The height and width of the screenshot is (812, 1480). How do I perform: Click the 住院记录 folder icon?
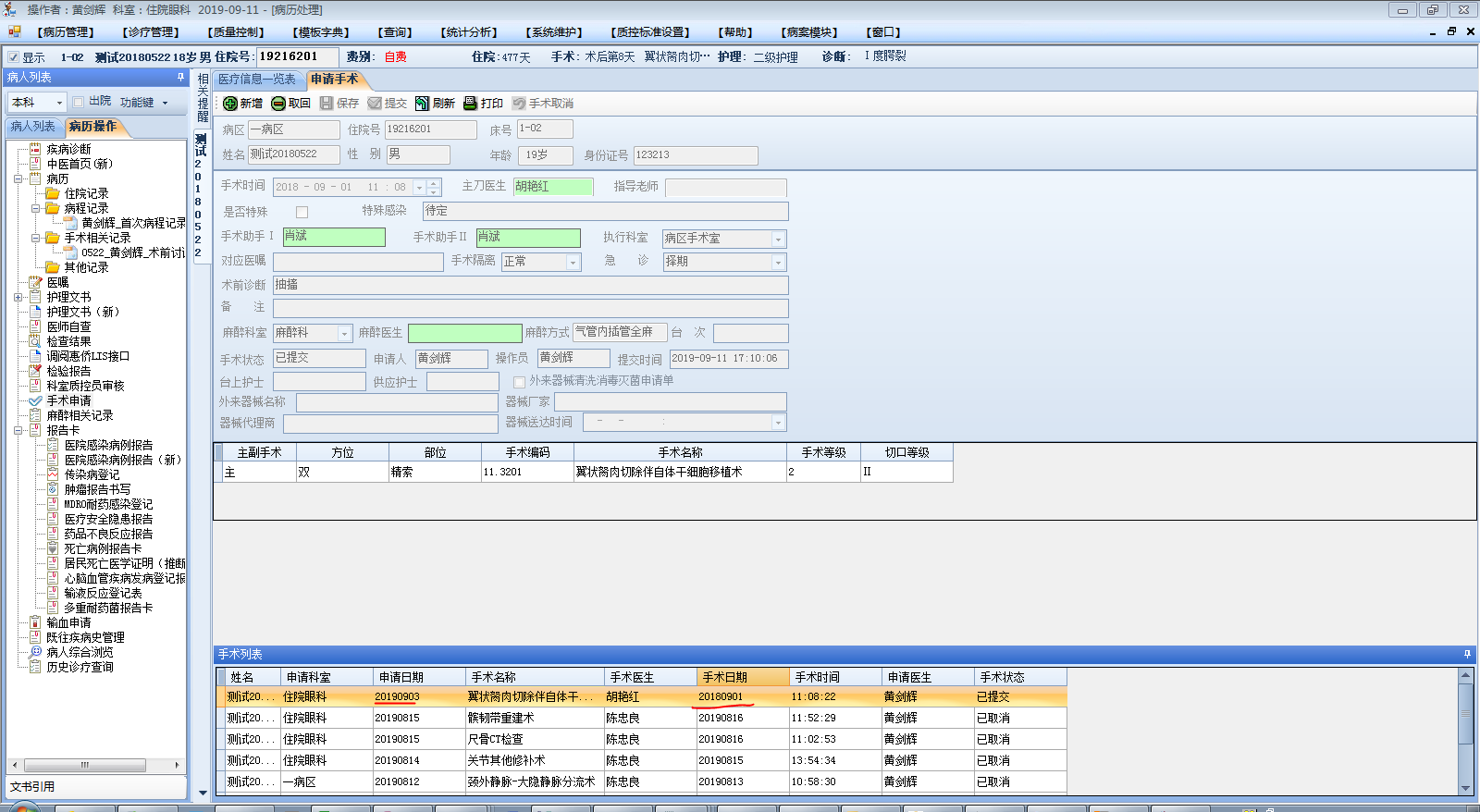[53, 193]
